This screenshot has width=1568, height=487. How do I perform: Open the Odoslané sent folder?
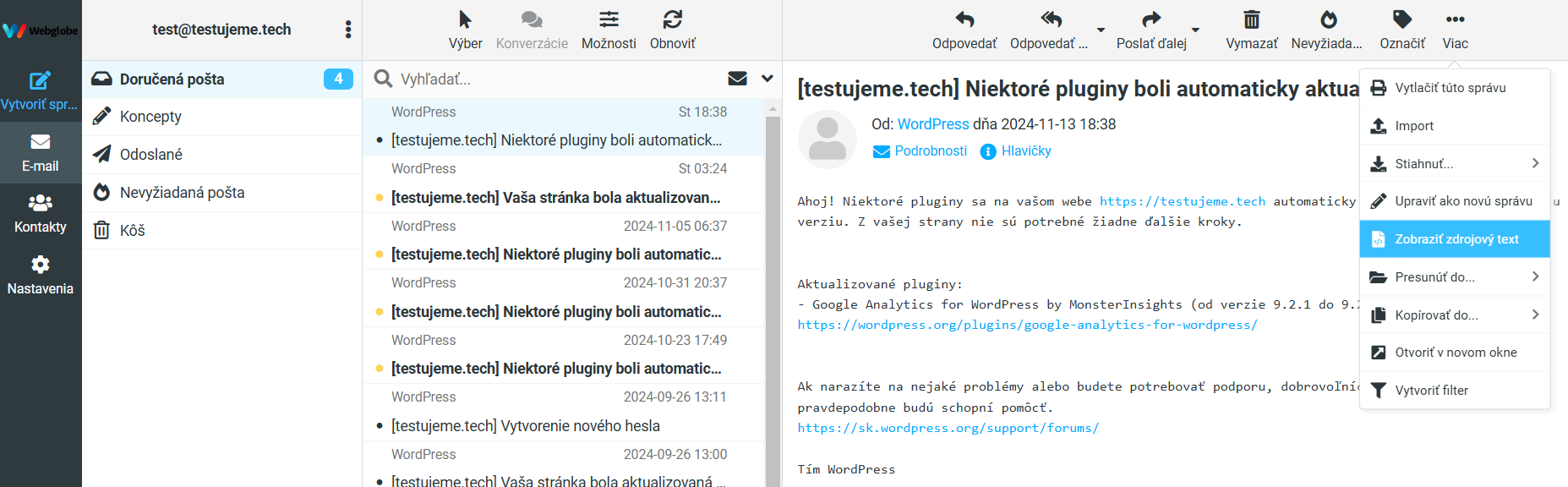click(222, 155)
